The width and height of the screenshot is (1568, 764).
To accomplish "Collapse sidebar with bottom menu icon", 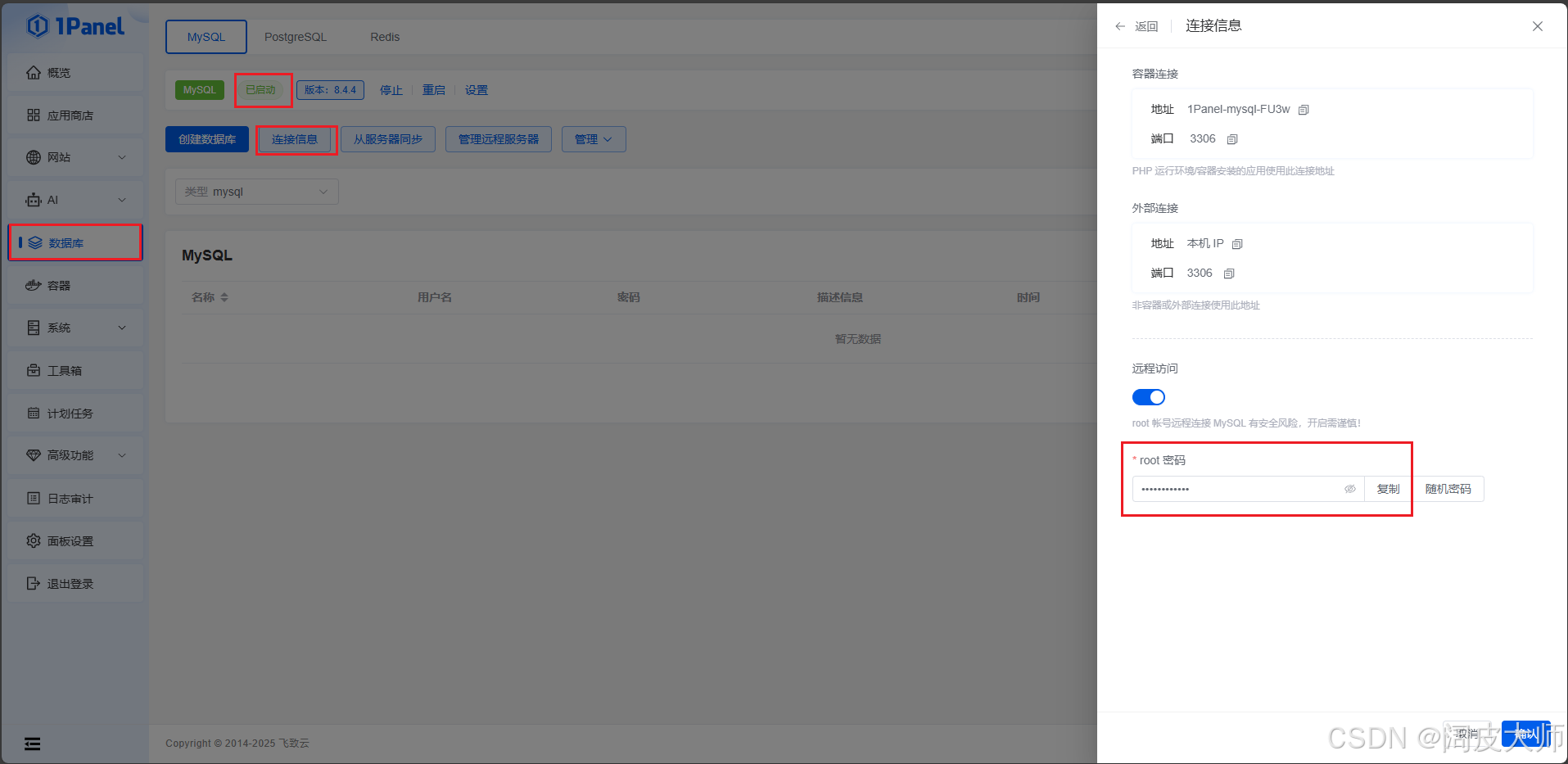I will tap(32, 744).
